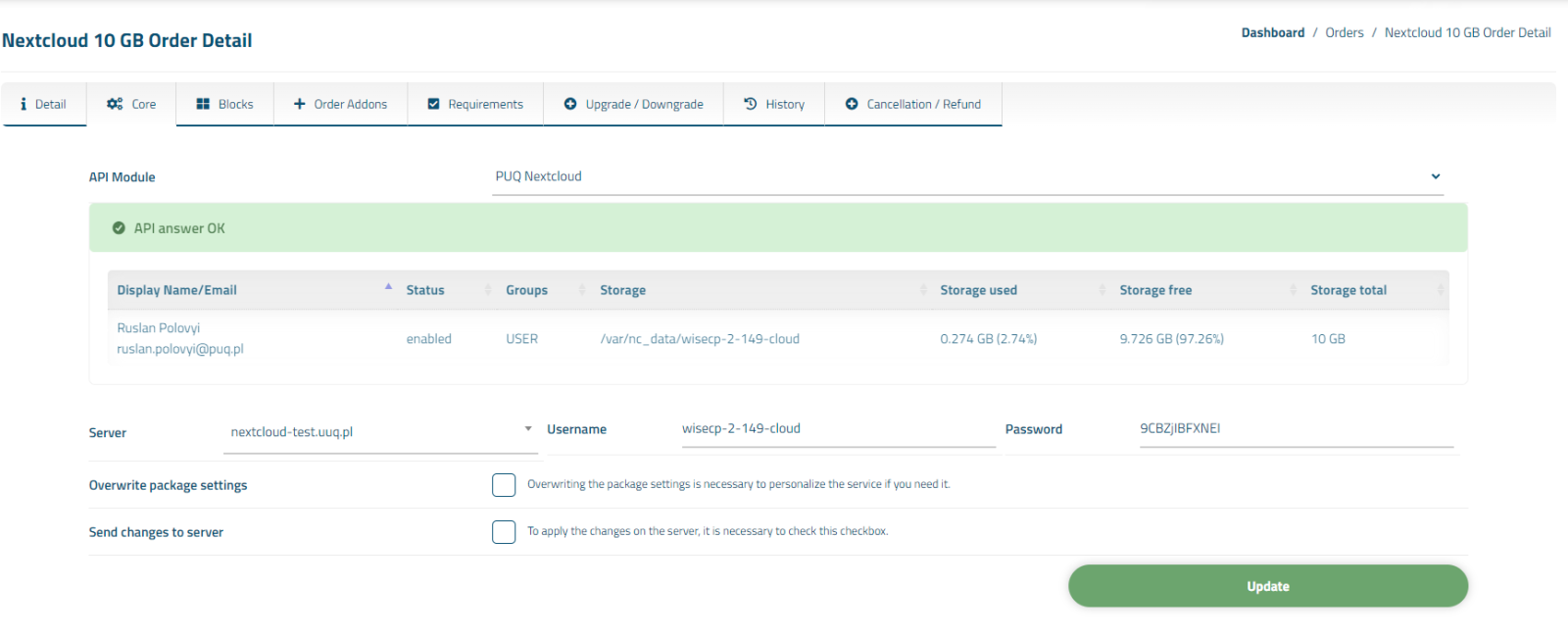1568x636 pixels.
Task: Click sort arrow in Storage column
Action: point(923,289)
